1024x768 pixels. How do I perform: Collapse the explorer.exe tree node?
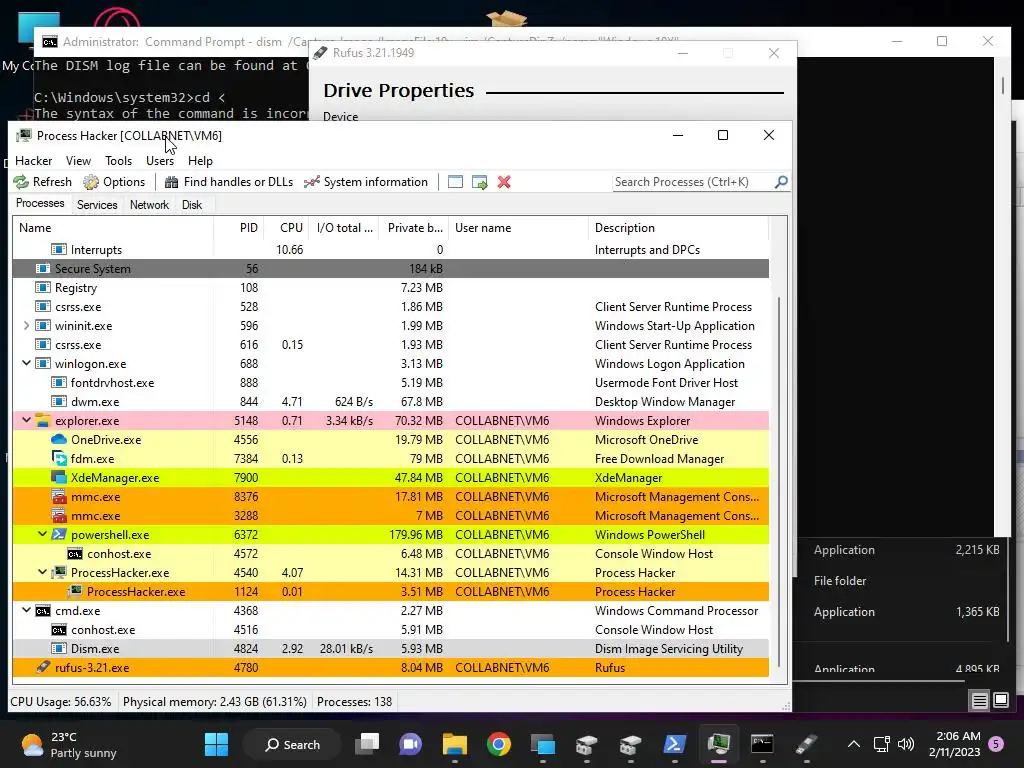(26, 420)
